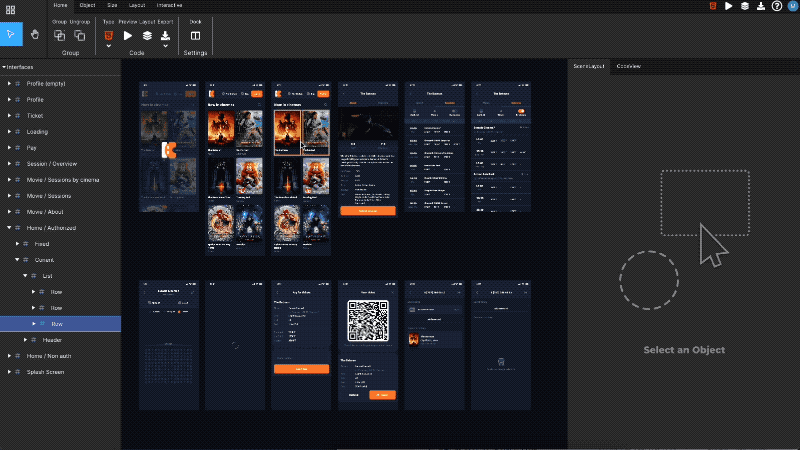
Task: Select the loading spinner artboard
Action: coord(235,345)
